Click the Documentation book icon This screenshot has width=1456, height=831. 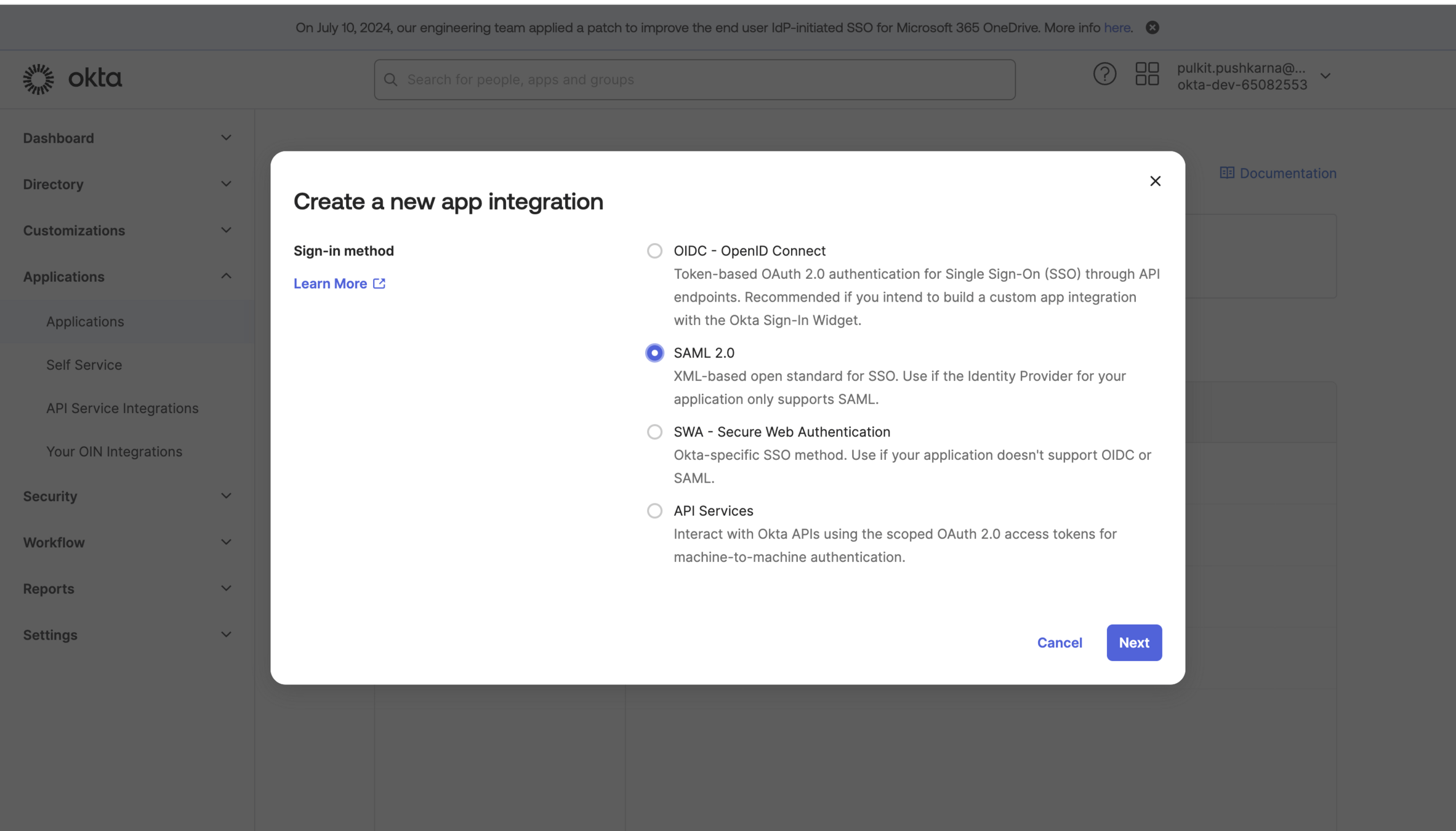click(1226, 173)
